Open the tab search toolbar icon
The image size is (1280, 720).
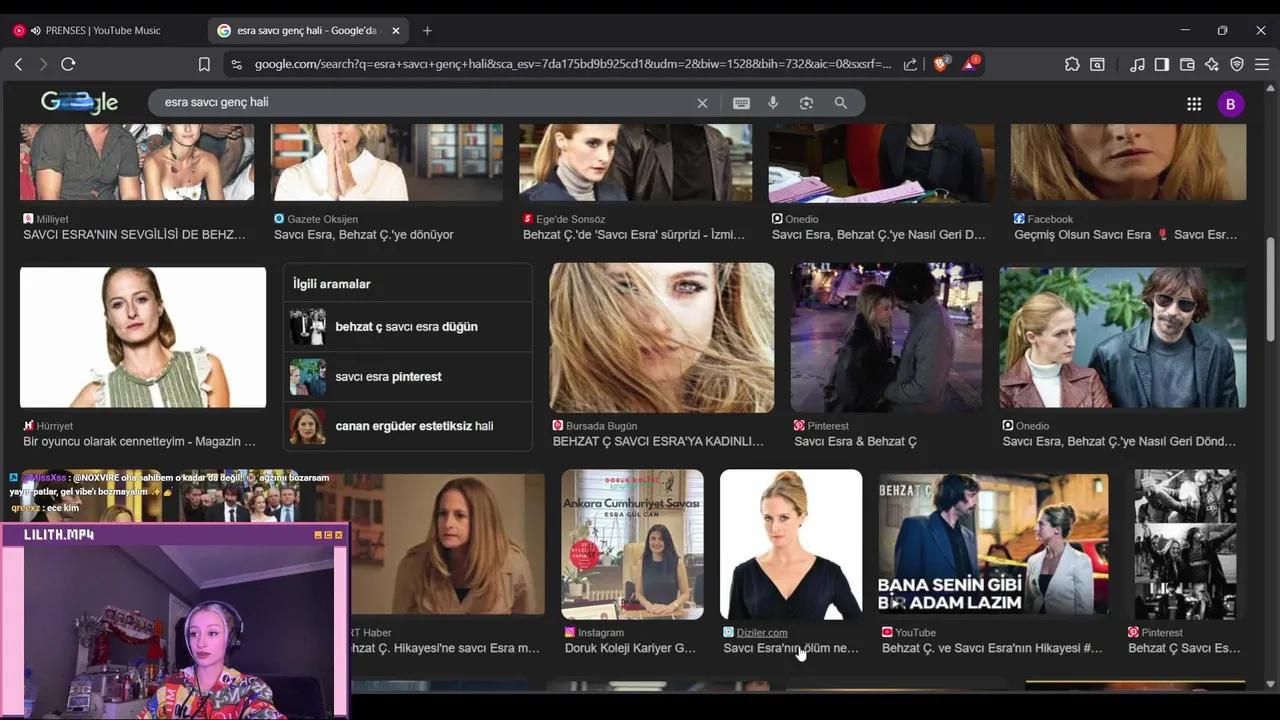pyautogui.click(x=1097, y=64)
